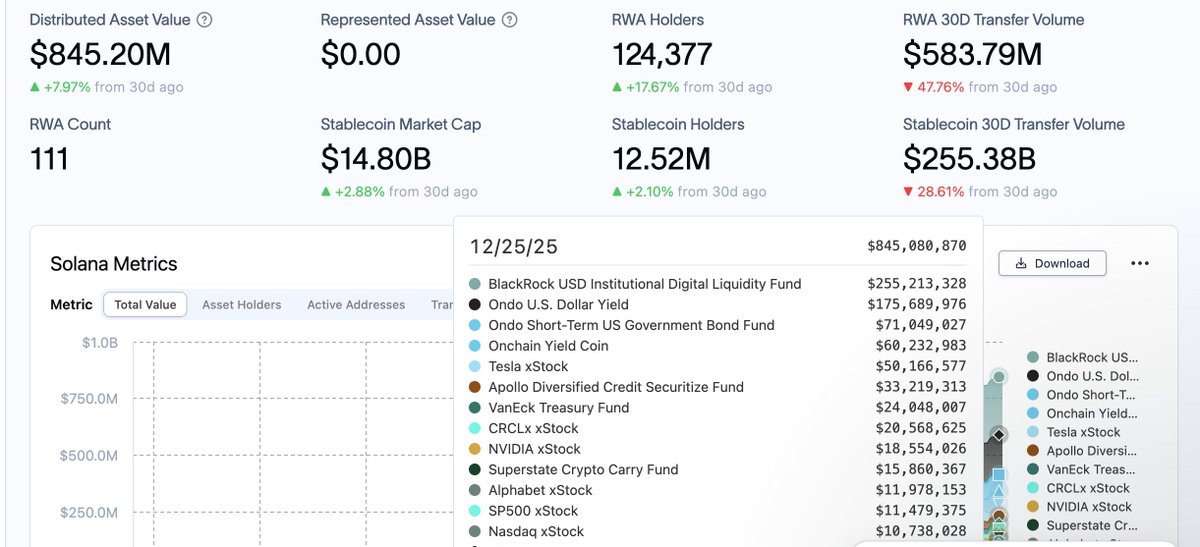This screenshot has height=547, width=1200.
Task: Click the Solana Metrics heading
Action: (x=114, y=264)
